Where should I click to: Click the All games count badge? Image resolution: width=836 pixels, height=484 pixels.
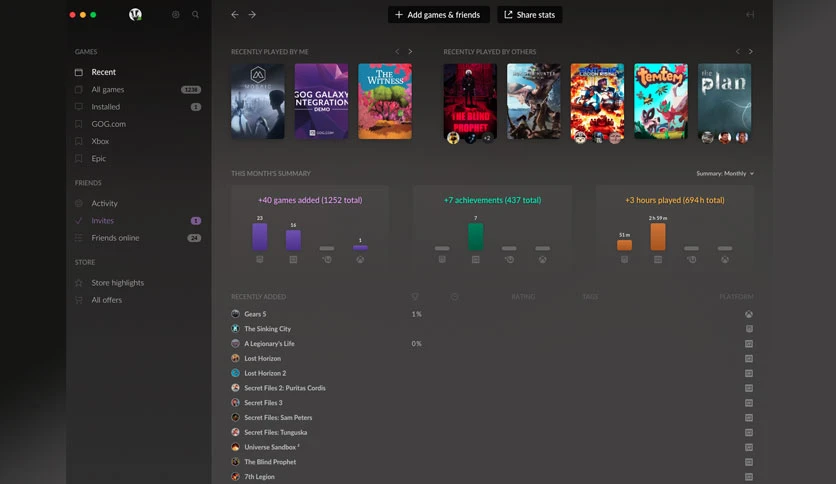point(191,90)
